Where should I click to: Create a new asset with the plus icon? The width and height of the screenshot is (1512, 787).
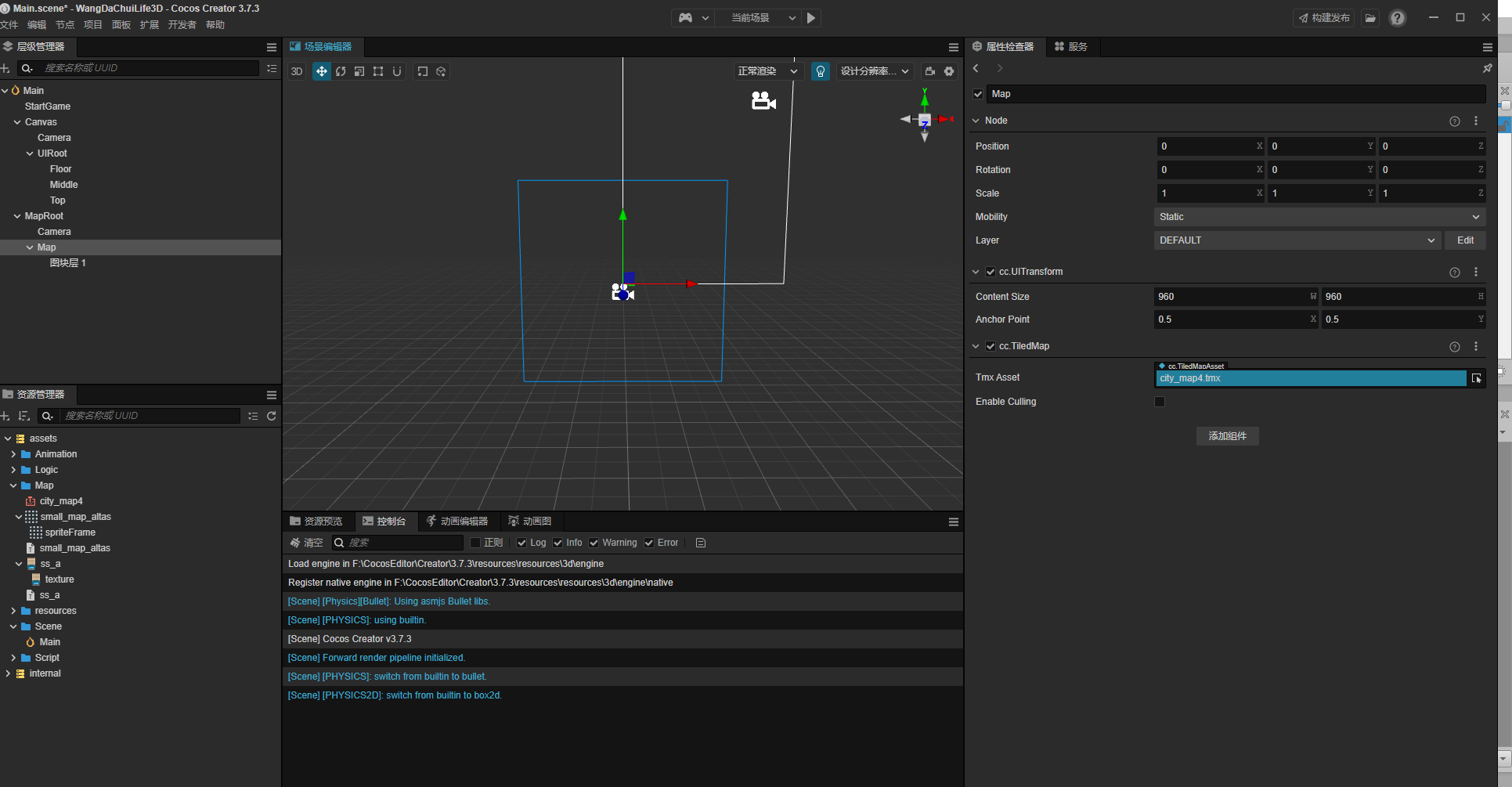click(5, 416)
